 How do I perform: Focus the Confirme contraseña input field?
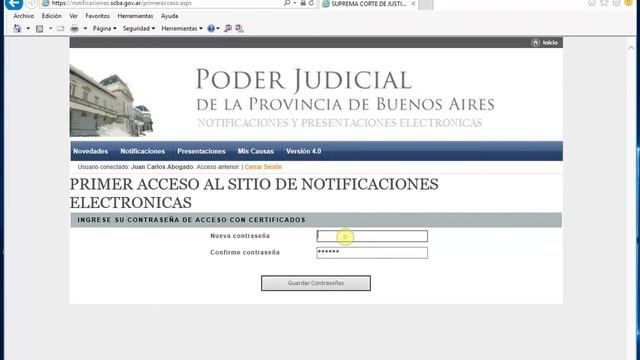[372, 253]
